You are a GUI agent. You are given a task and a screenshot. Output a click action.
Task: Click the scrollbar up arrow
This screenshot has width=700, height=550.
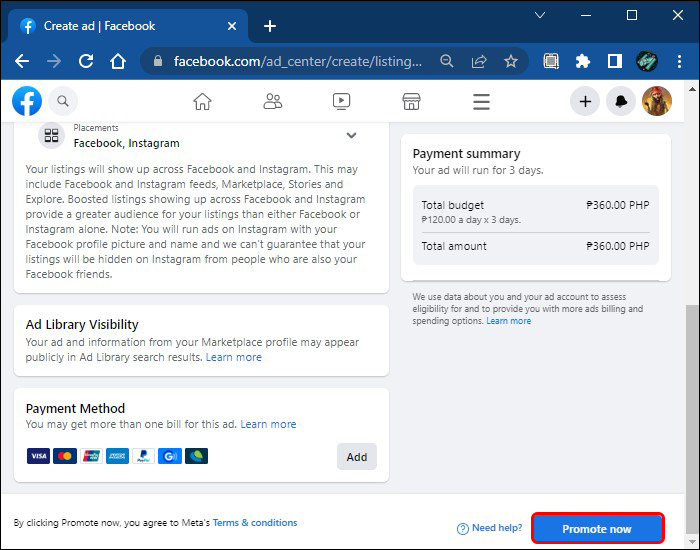(x=692, y=89)
